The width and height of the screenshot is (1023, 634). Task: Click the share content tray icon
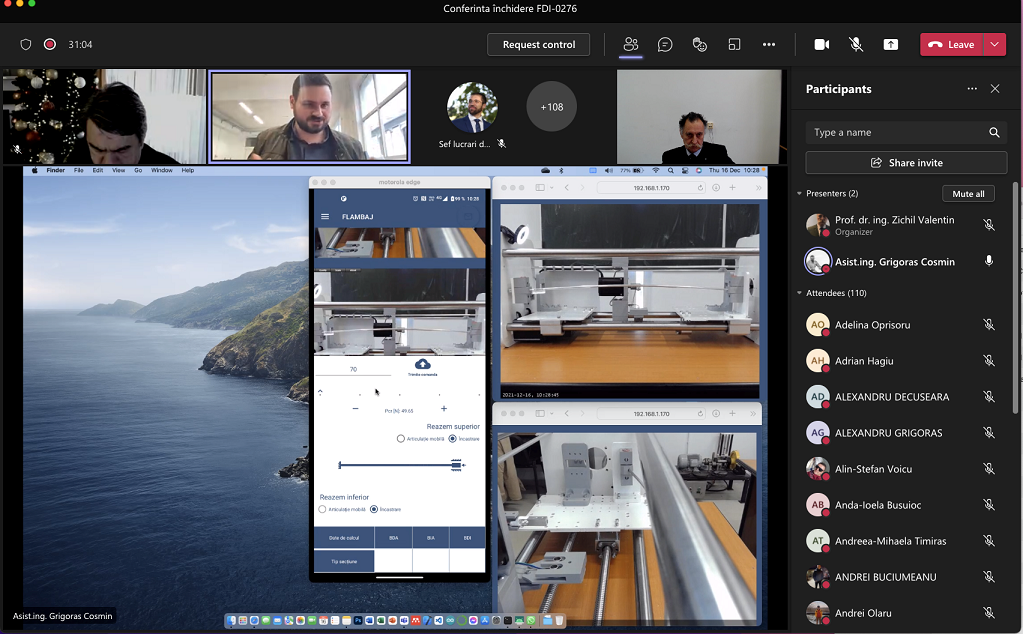coord(890,44)
